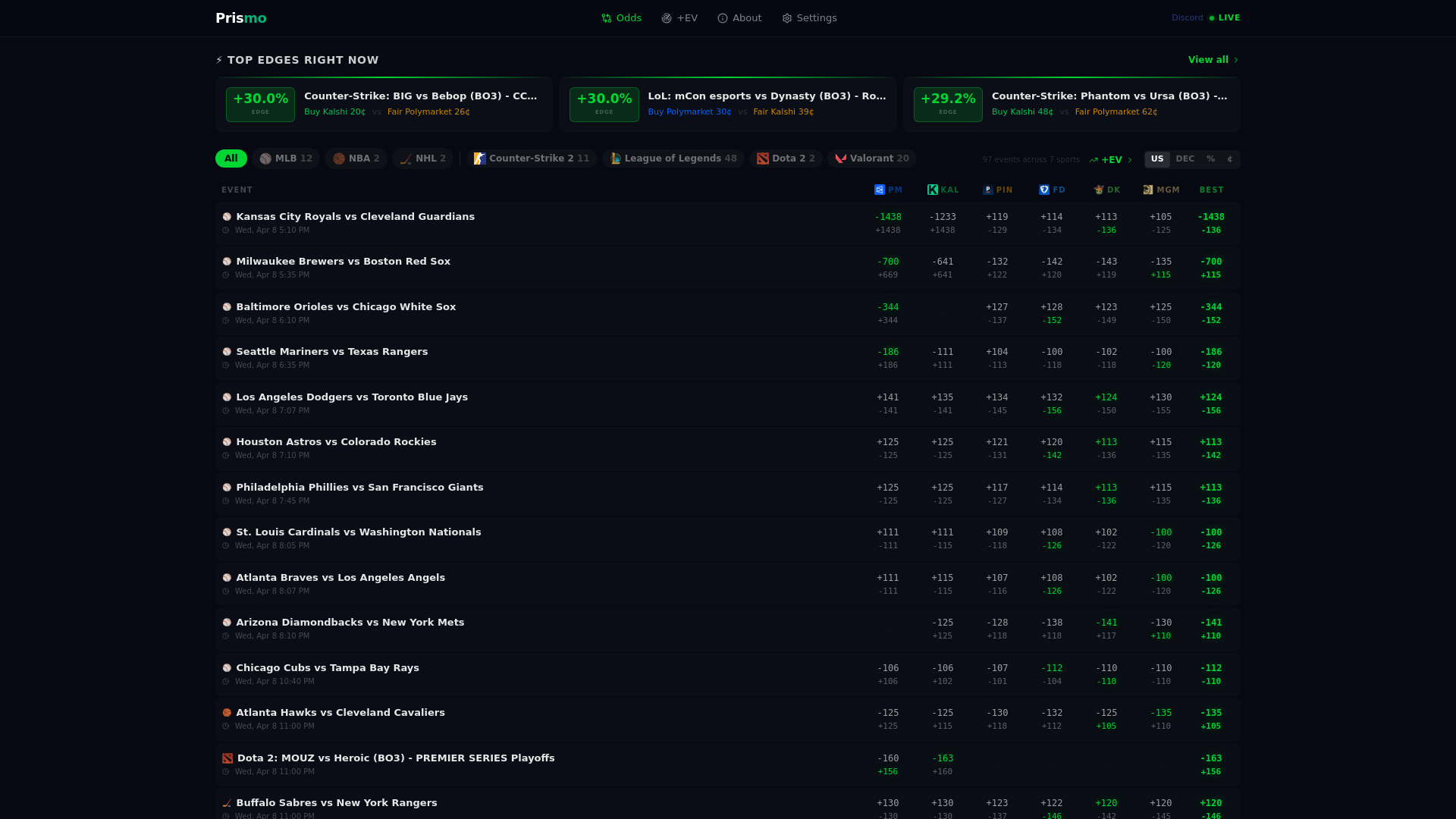Open Baltimore Orioles vs Chicago White Sox
Screen dimensions: 1456x819
coord(728,313)
